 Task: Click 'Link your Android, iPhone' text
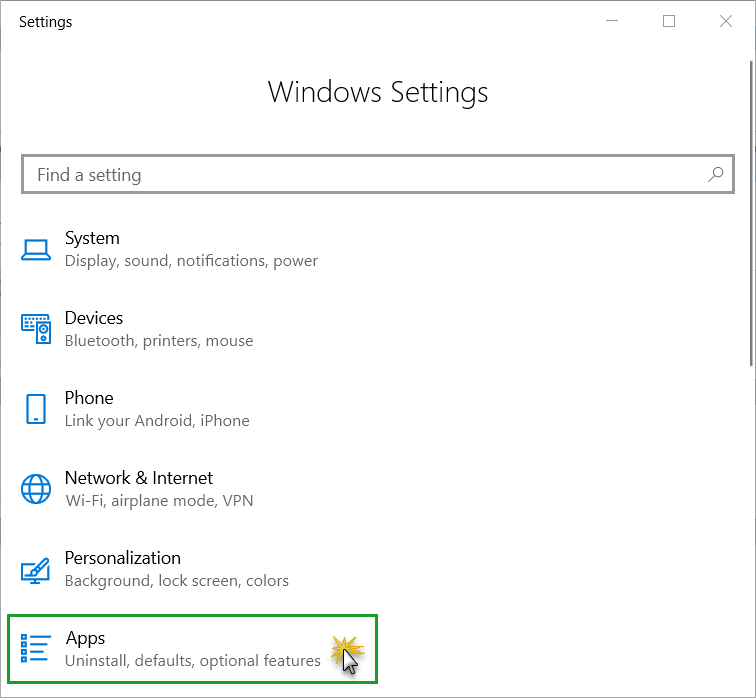(x=157, y=421)
